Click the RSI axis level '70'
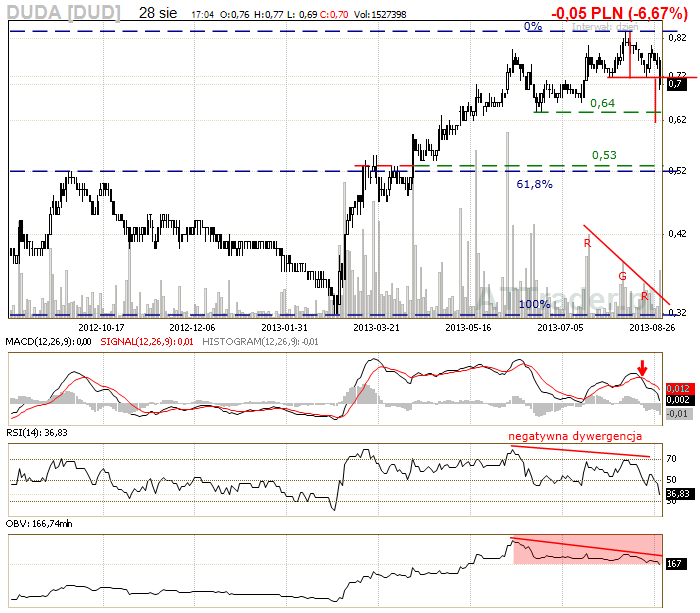700x613 pixels. pos(671,459)
